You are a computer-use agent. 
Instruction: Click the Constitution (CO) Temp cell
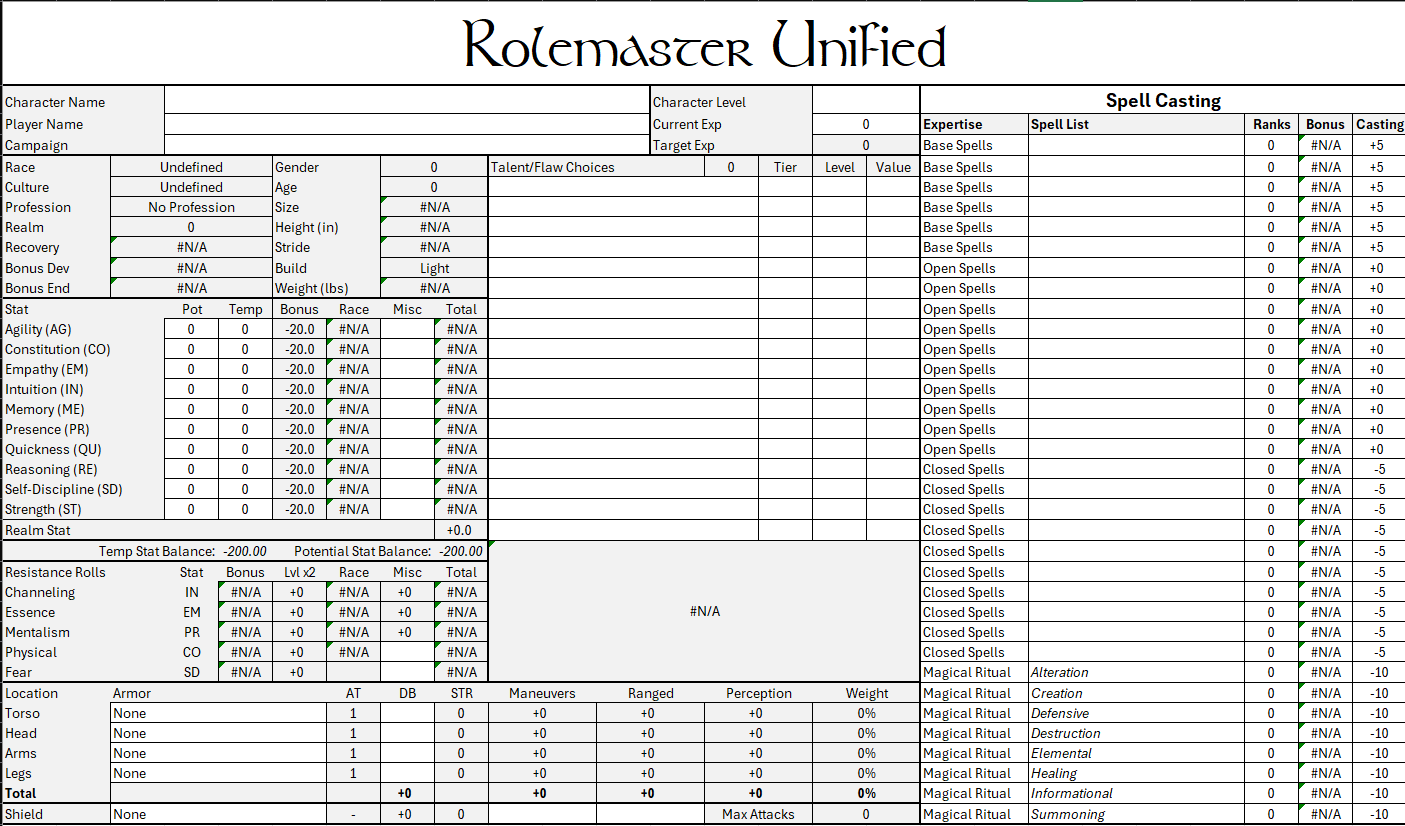click(x=245, y=349)
